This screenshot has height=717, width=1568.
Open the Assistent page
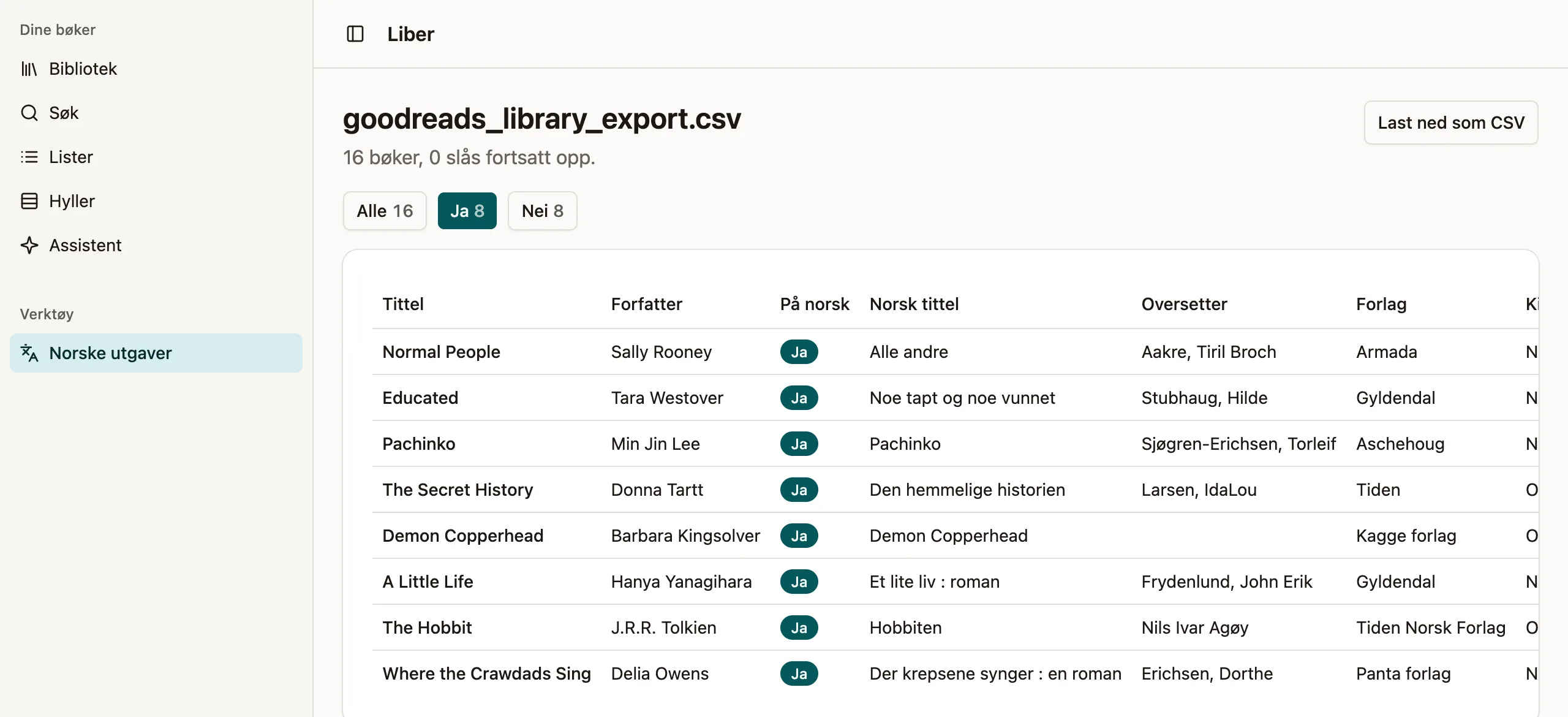tap(156, 245)
